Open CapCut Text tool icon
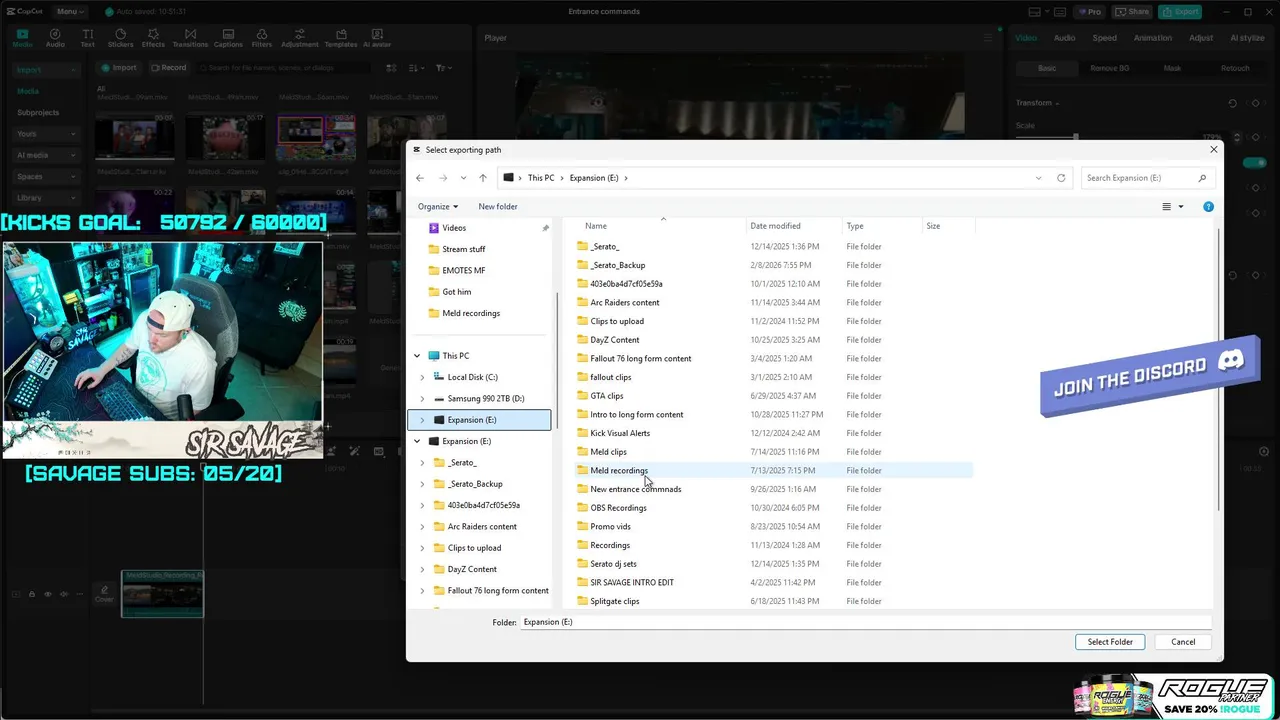 click(87, 38)
